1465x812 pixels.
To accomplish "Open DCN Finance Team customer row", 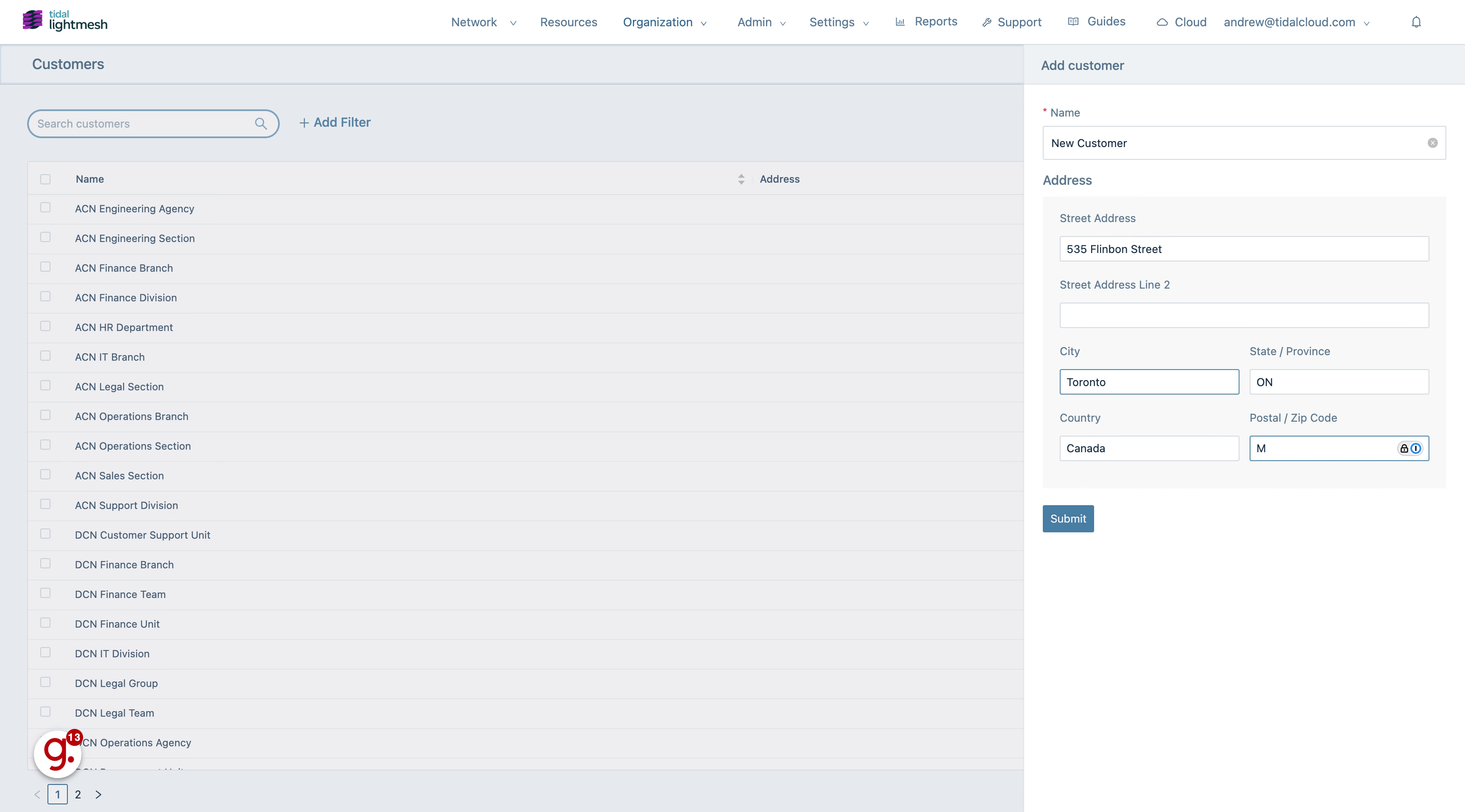I will (x=120, y=594).
